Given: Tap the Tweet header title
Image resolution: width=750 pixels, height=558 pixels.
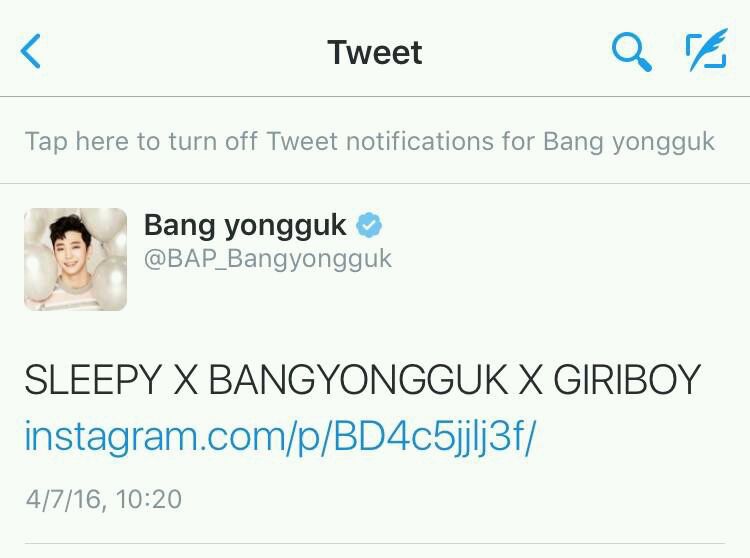Looking at the screenshot, I should coord(375,52).
